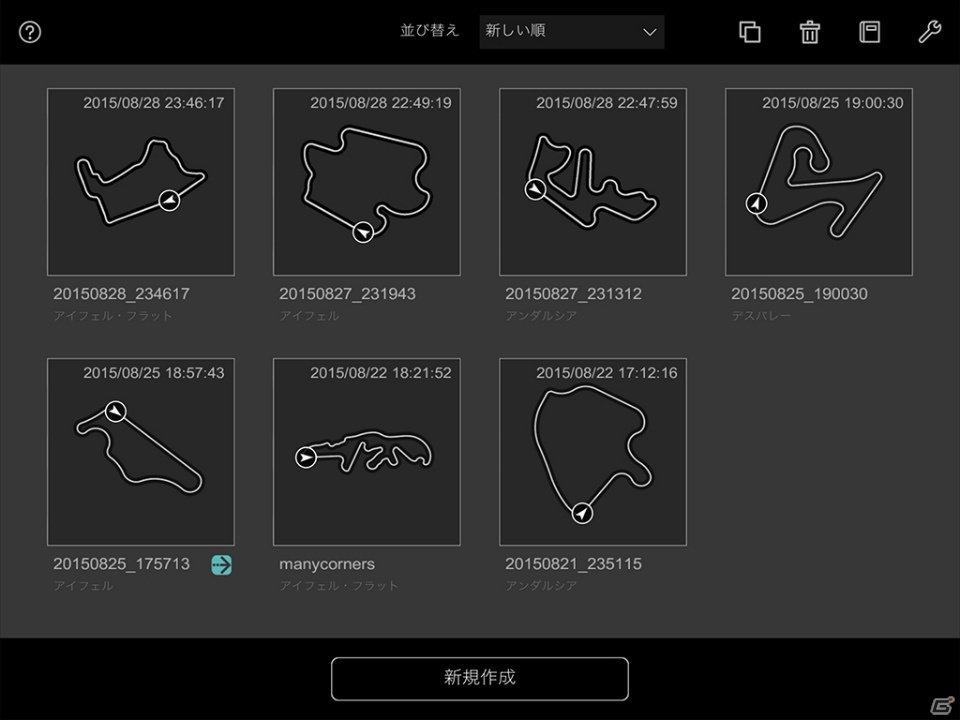Click the start marker on the 20150825_175713 track
960x720 pixels.
pyautogui.click(x=116, y=411)
